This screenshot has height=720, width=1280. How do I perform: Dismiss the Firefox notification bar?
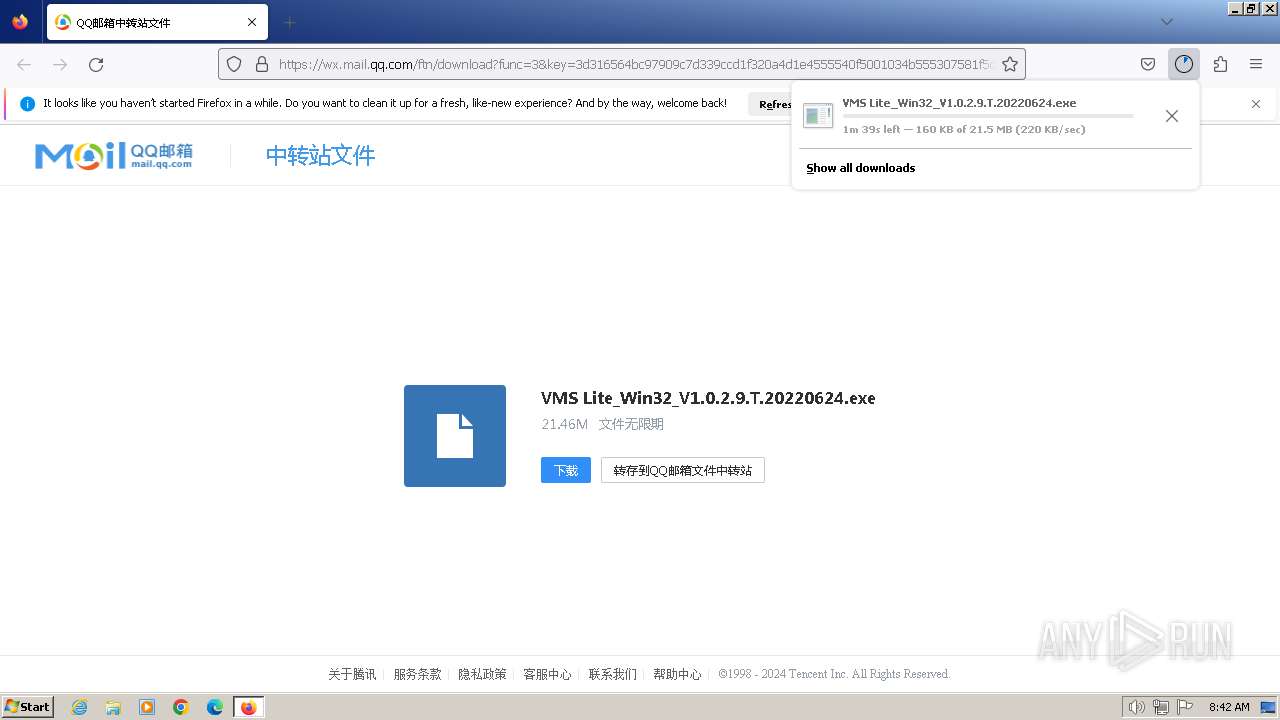point(1256,104)
